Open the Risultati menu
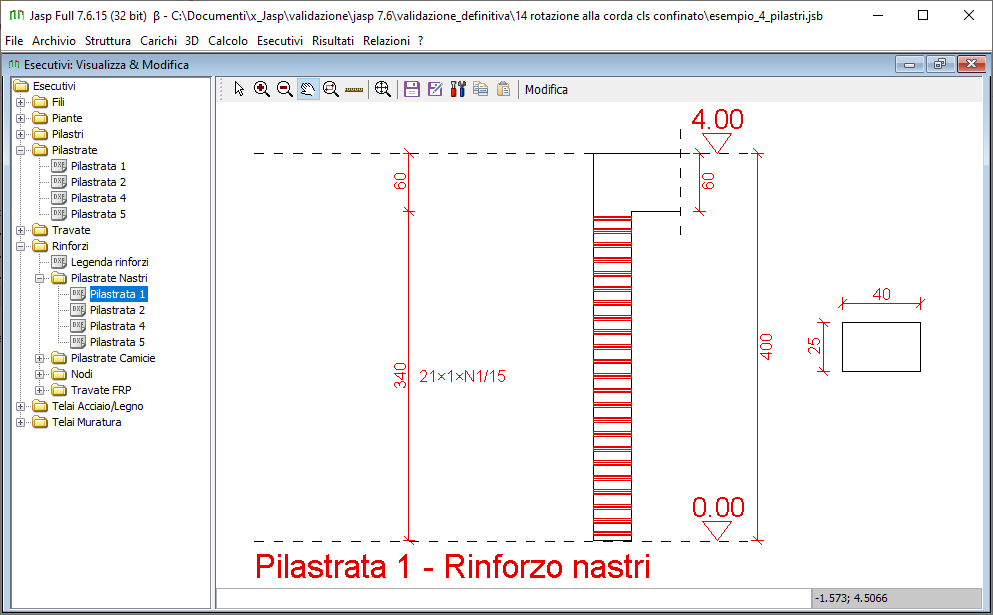This screenshot has width=993, height=615. pyautogui.click(x=333, y=41)
